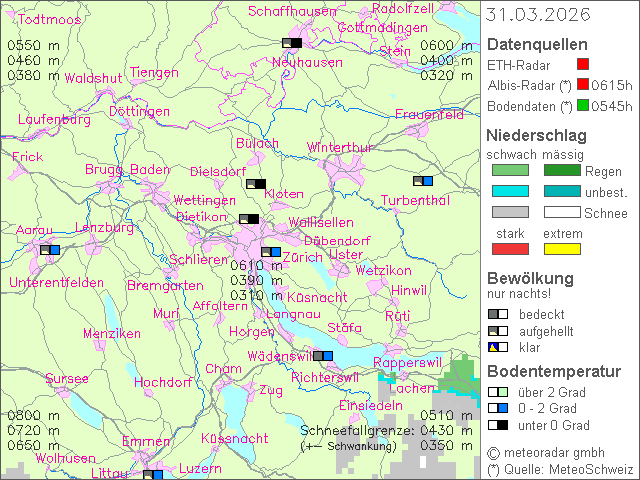
Task: Click the 'bedeckt' cloud cover legend icon
Action: (x=497, y=314)
